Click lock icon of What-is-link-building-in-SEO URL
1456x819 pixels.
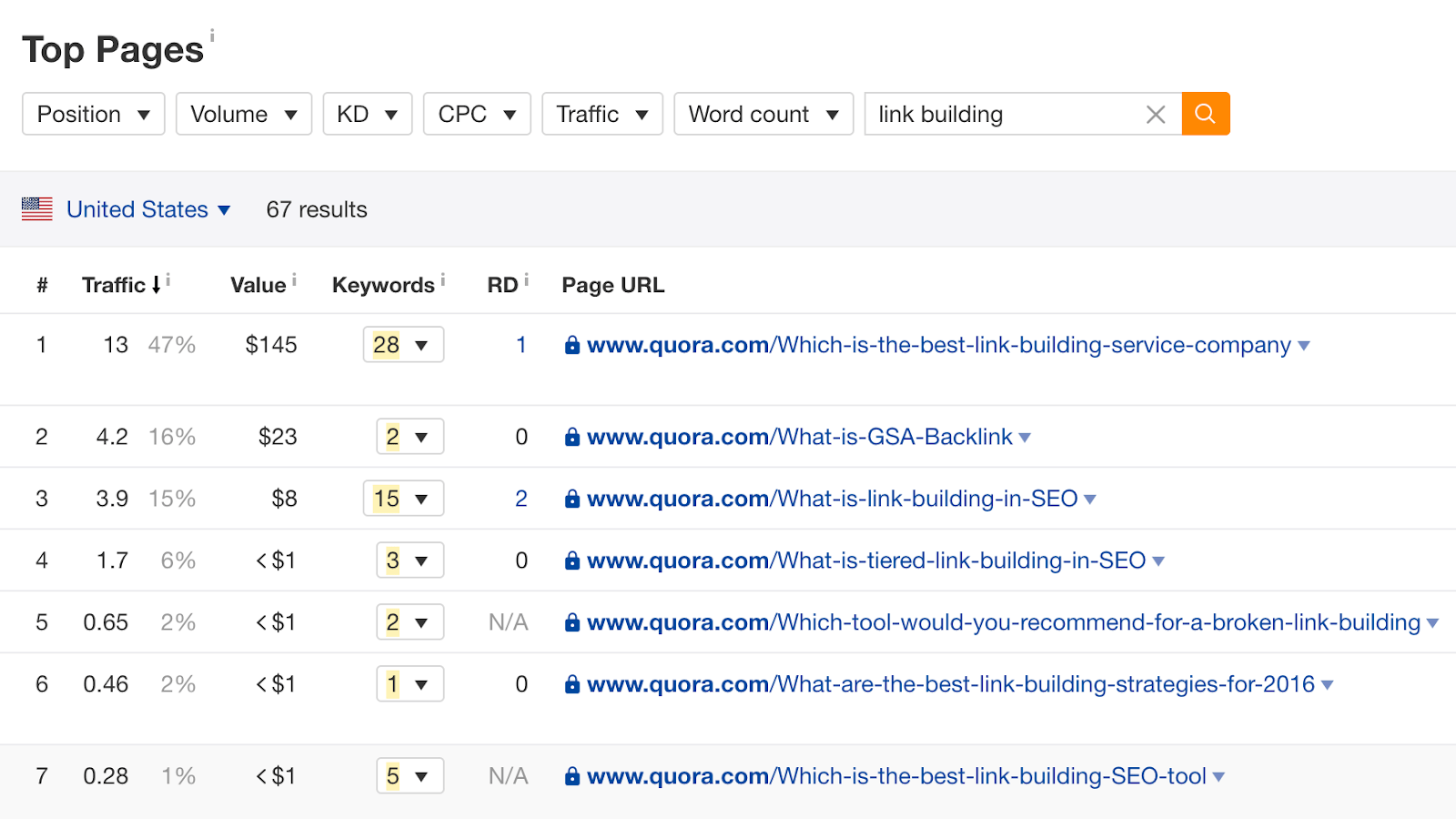tap(572, 499)
